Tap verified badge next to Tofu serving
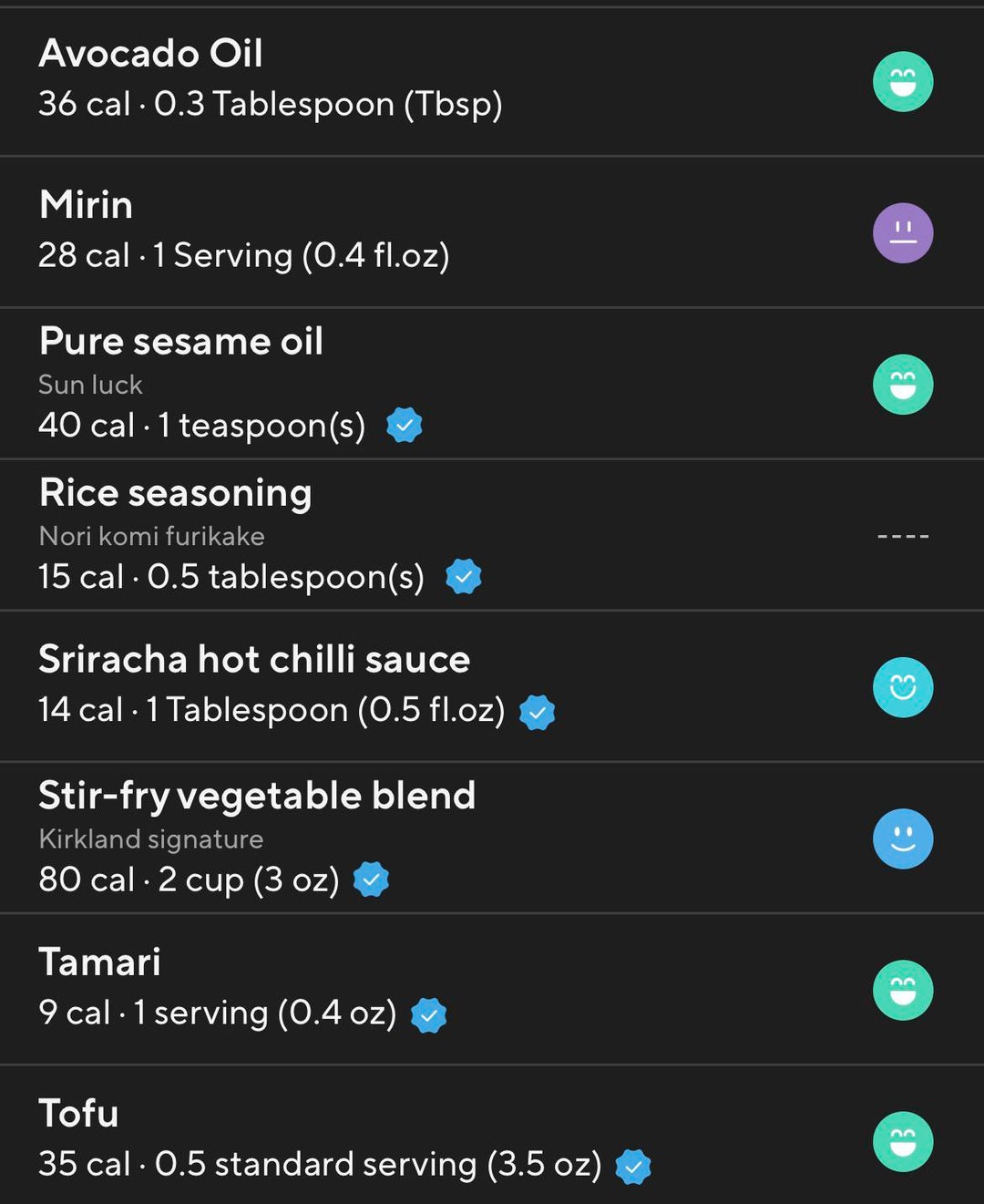The image size is (984, 1204). [x=633, y=1166]
